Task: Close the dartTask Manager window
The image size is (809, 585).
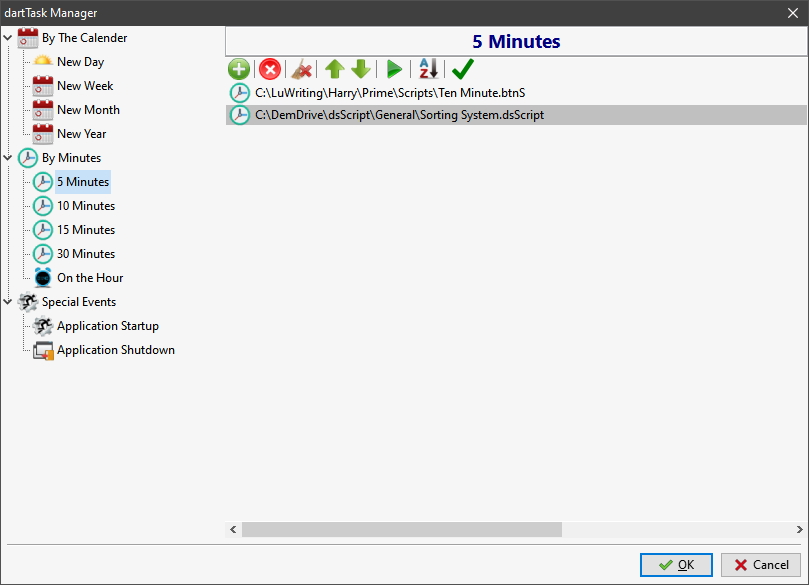Action: [x=793, y=13]
